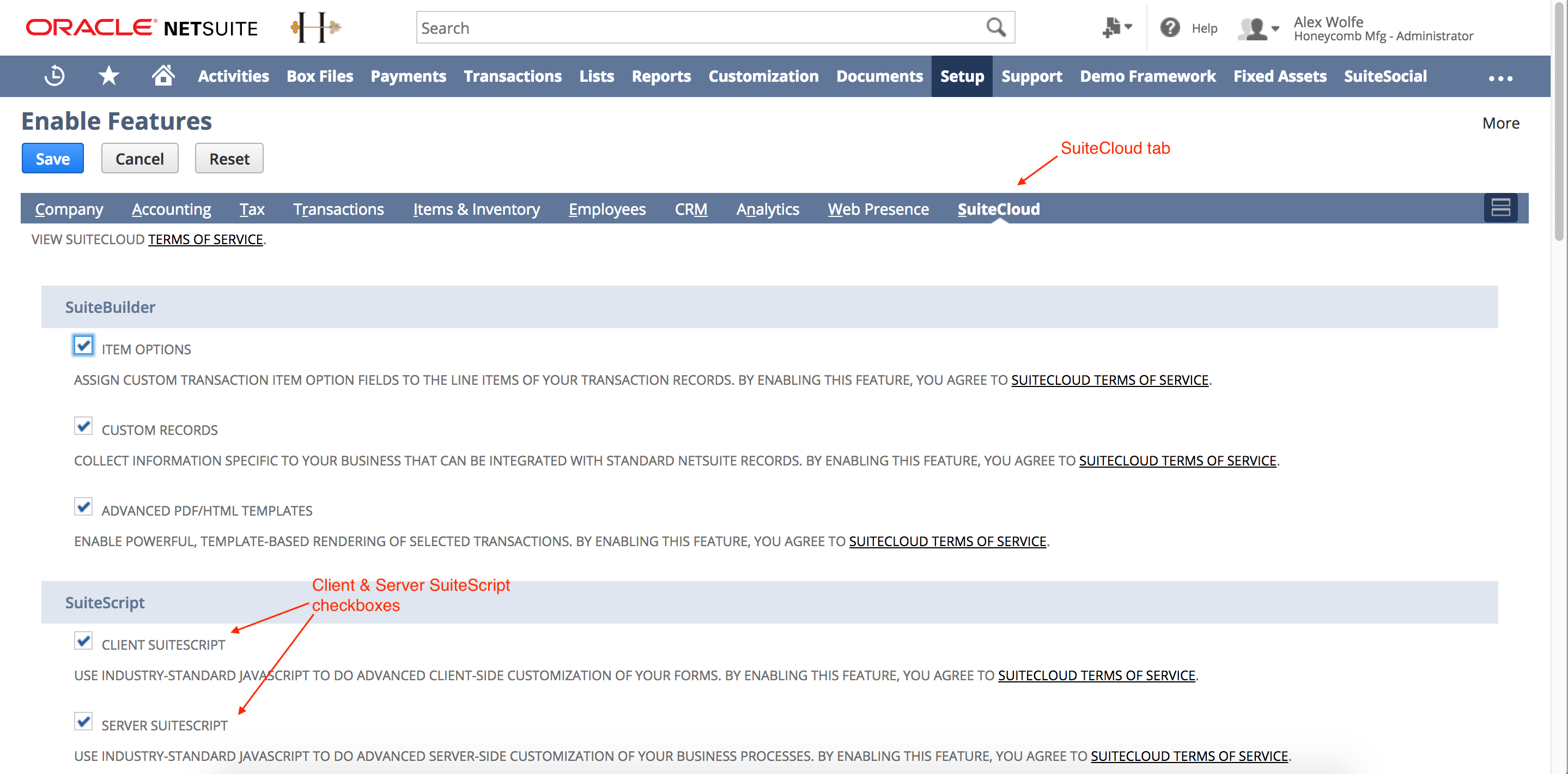
Task: Select the SuiteCloud tab
Action: pyautogui.click(x=998, y=208)
